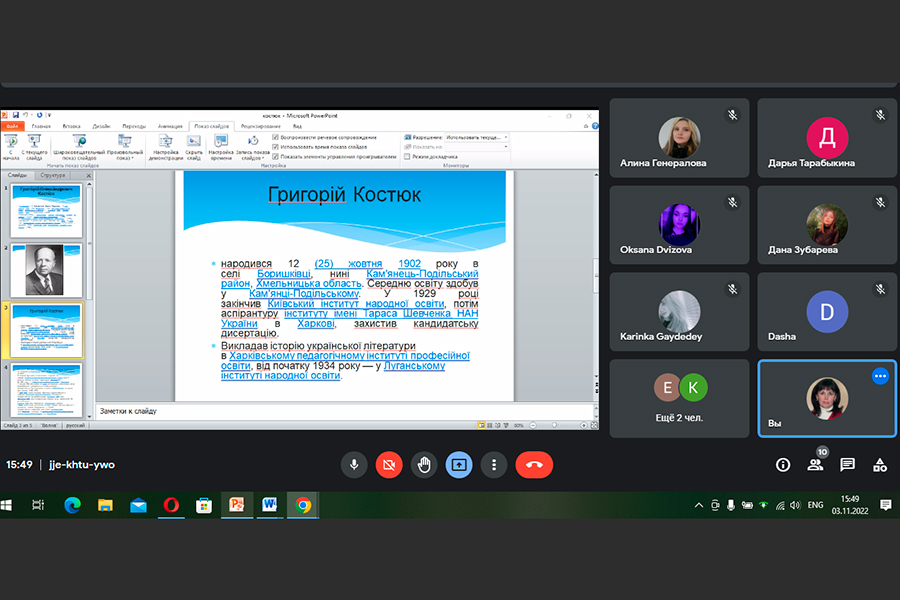Screen dimensions: 900x600
Task: Open Meet more options three-dot menu
Action: (x=494, y=464)
